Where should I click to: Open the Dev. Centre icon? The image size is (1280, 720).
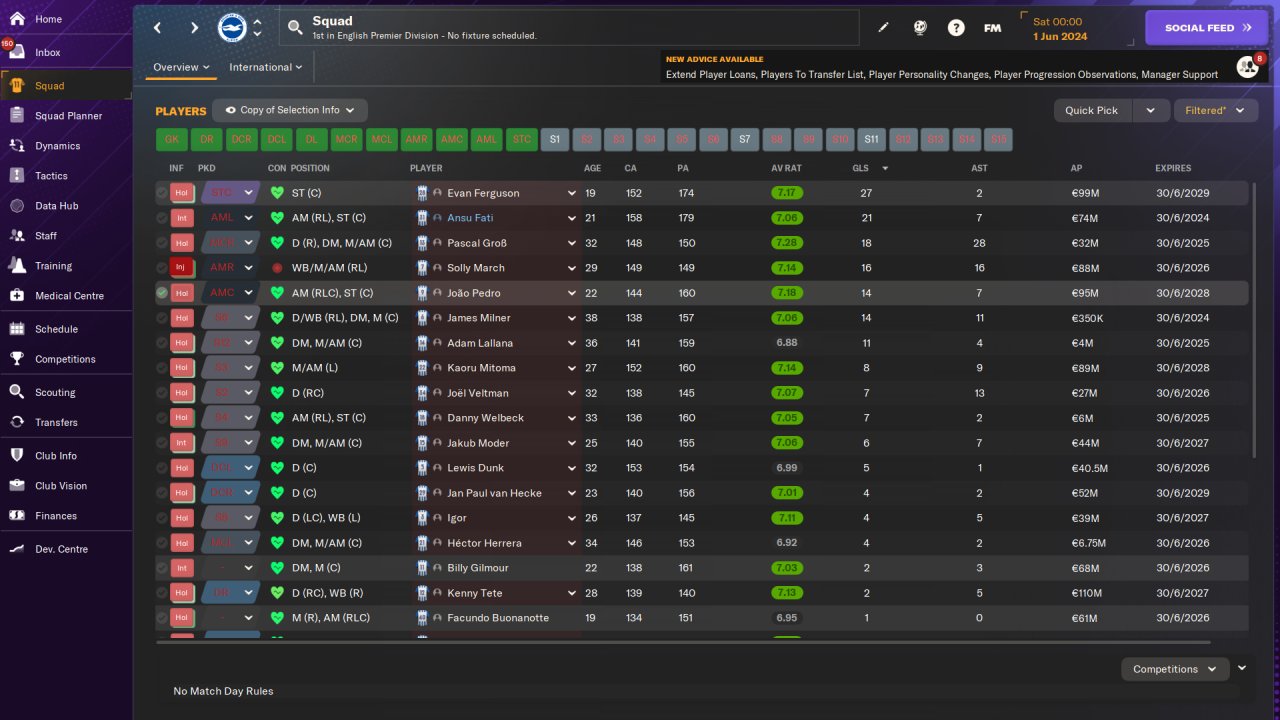(x=17, y=548)
